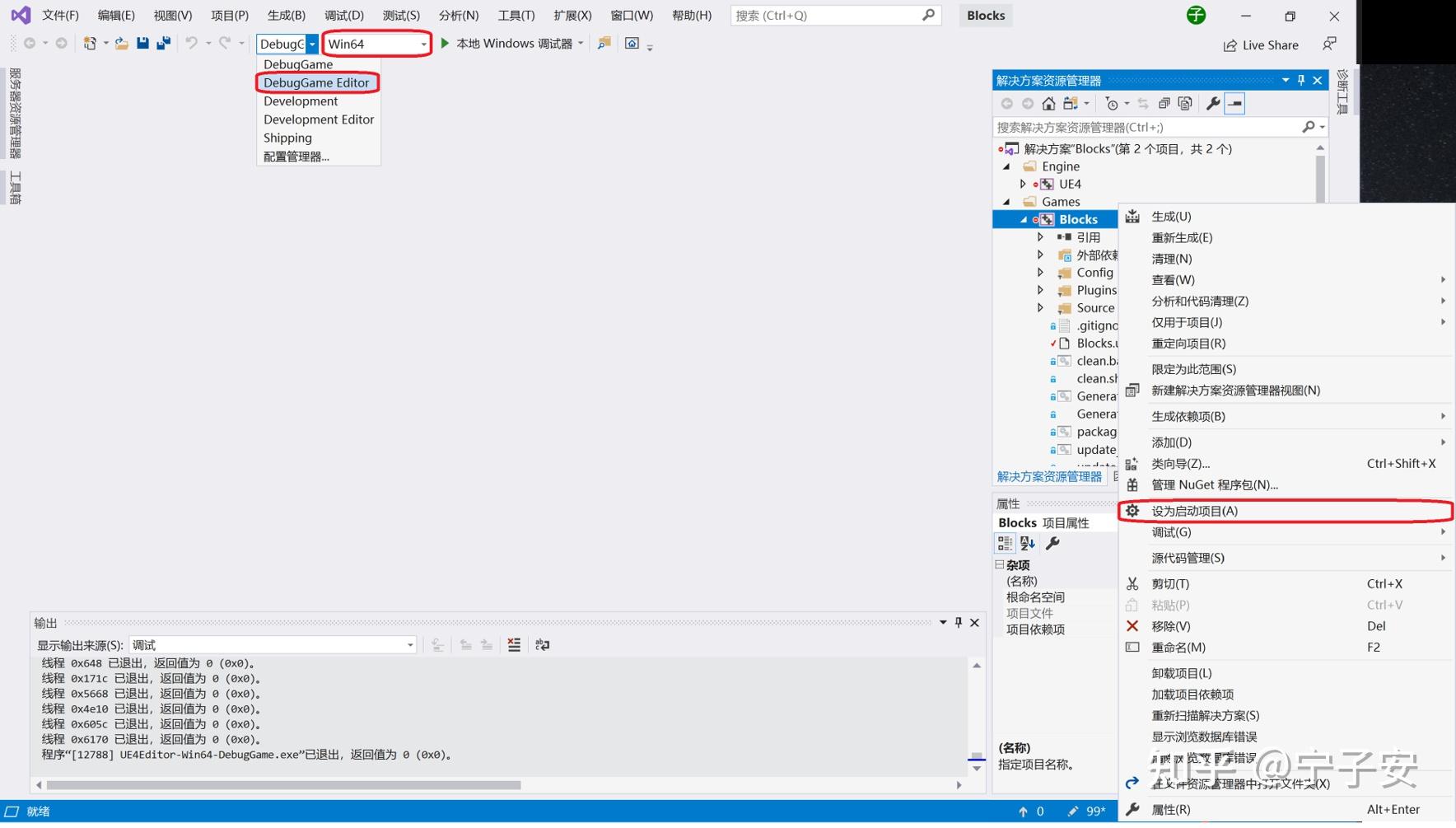The height and width of the screenshot is (828, 1456).
Task: Click the Save icon in the toolbar
Action: (x=144, y=41)
